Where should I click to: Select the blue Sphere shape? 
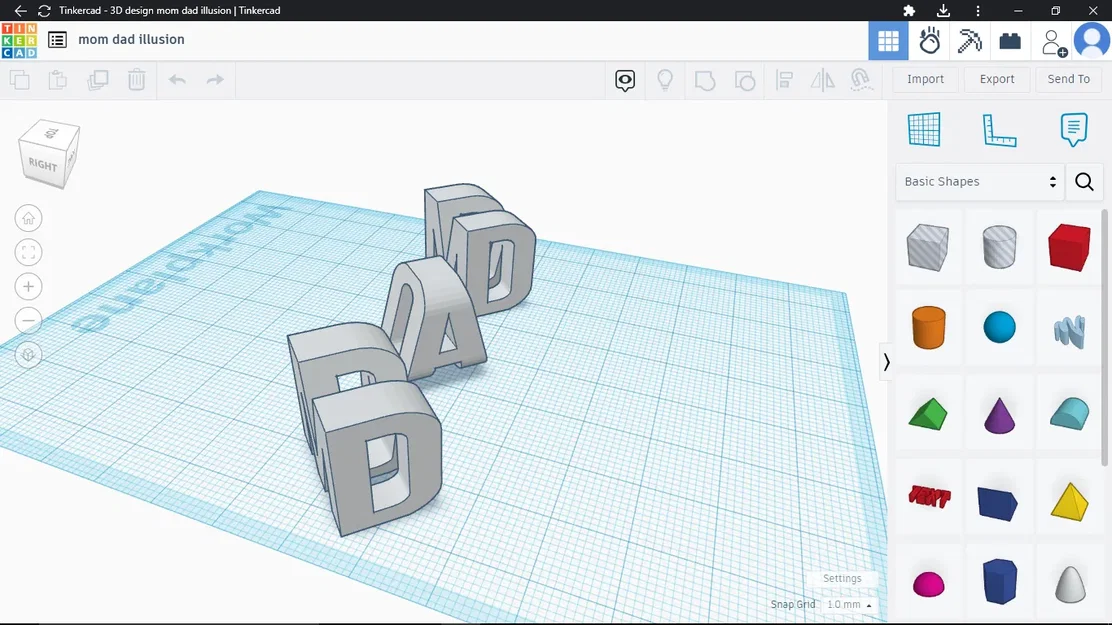click(999, 327)
